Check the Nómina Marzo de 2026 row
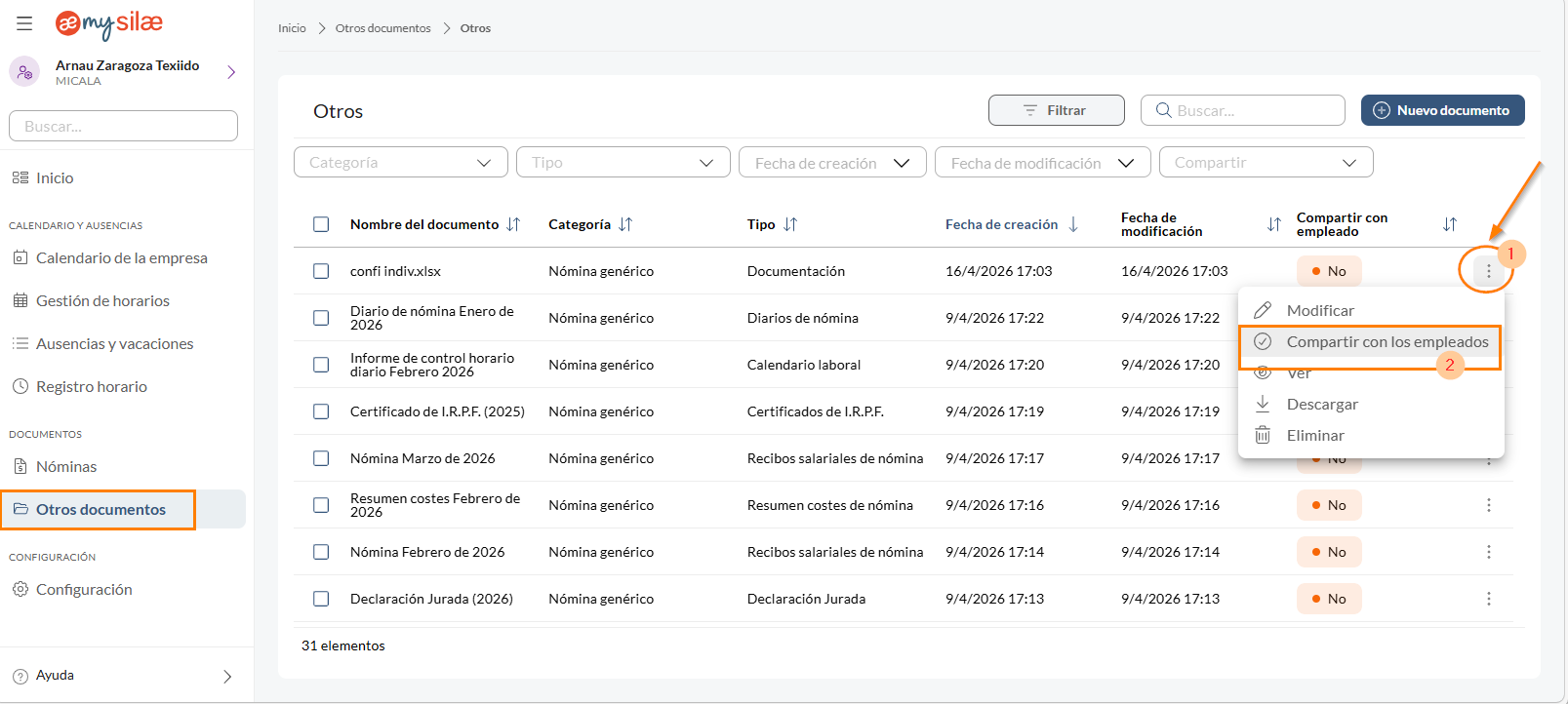This screenshot has height=704, width=1568. [x=321, y=458]
